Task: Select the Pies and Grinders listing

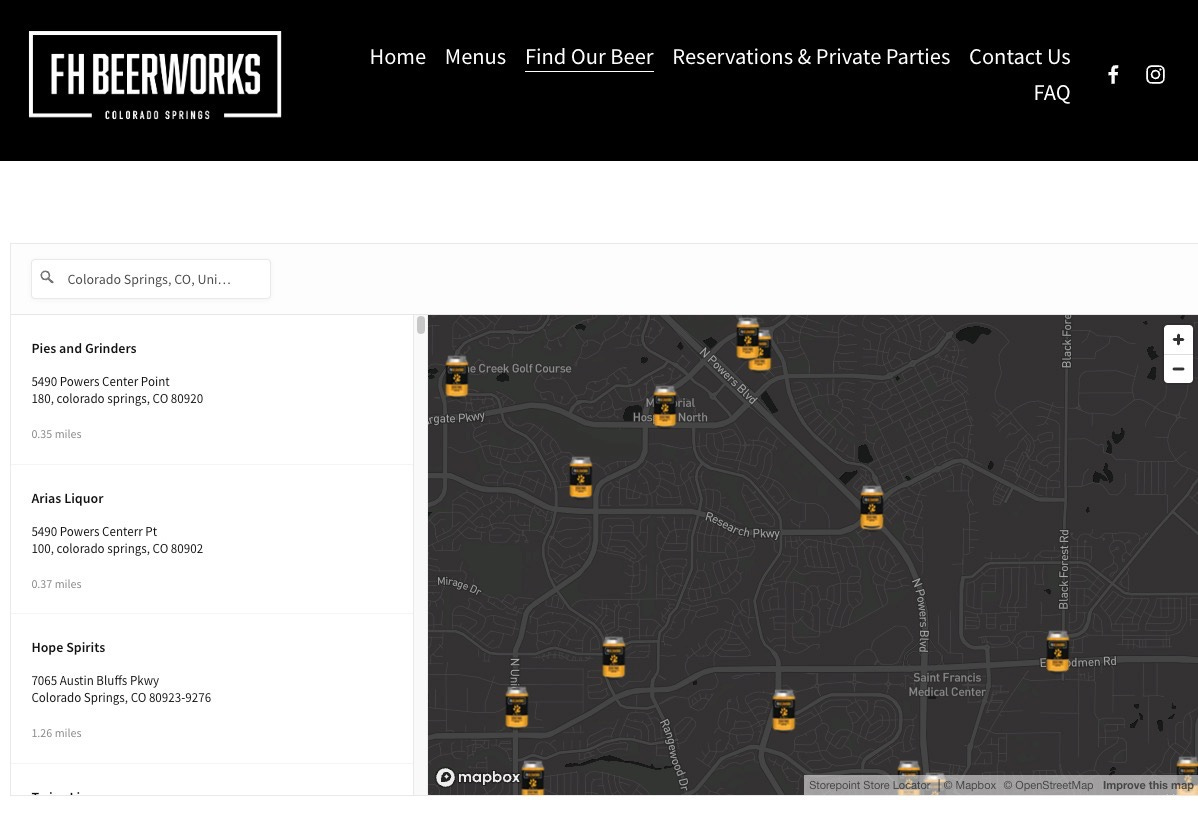Action: pos(212,390)
